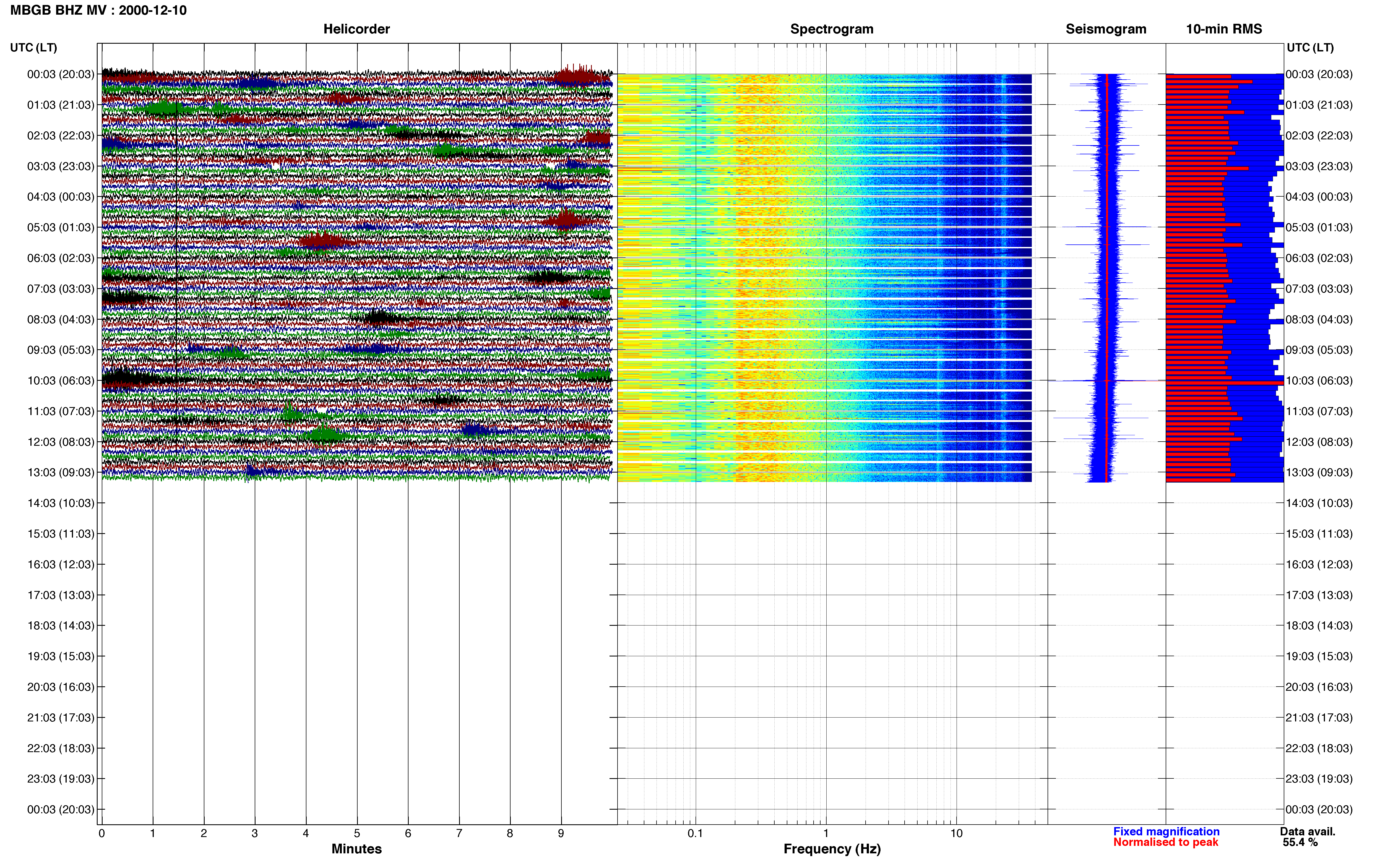Select the 10-min RMS panel heading
This screenshot has height=868, width=1388.
coord(1224,29)
